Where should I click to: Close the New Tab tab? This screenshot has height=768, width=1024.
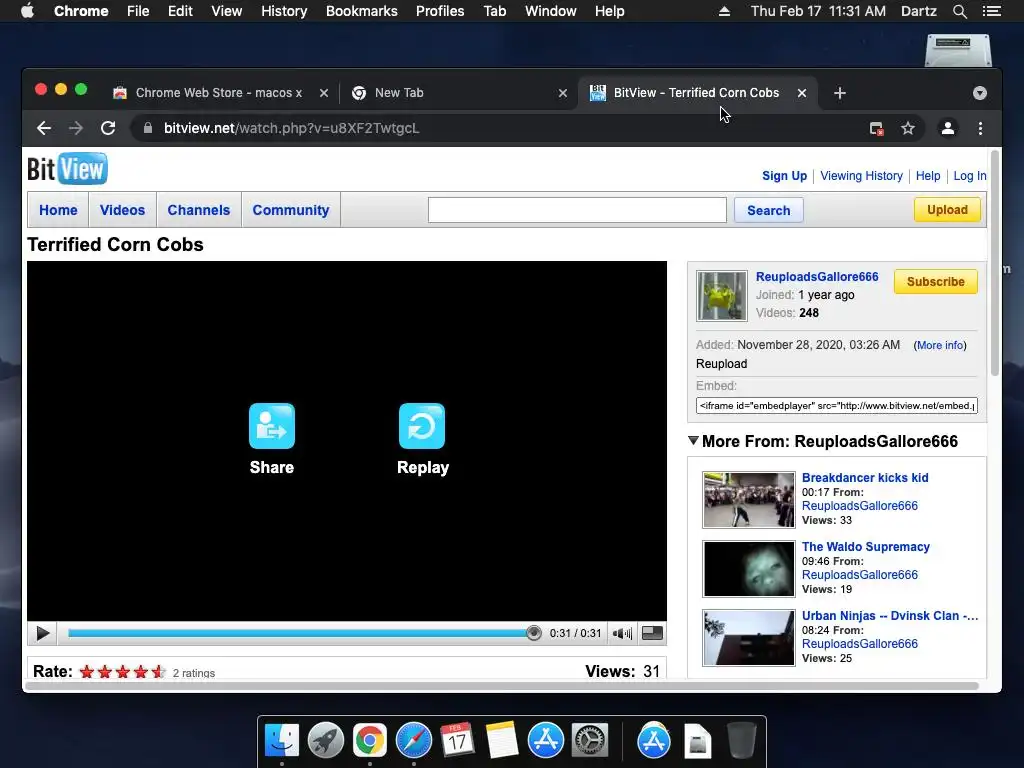click(x=562, y=93)
